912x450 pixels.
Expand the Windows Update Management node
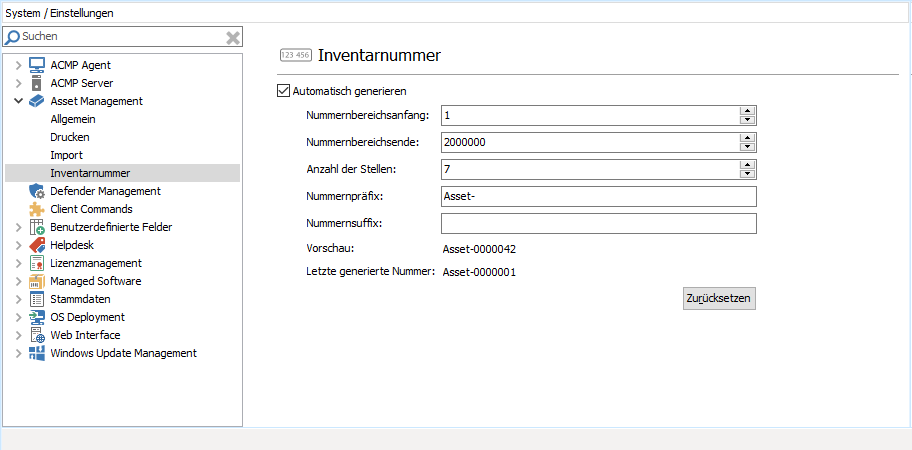point(19,353)
